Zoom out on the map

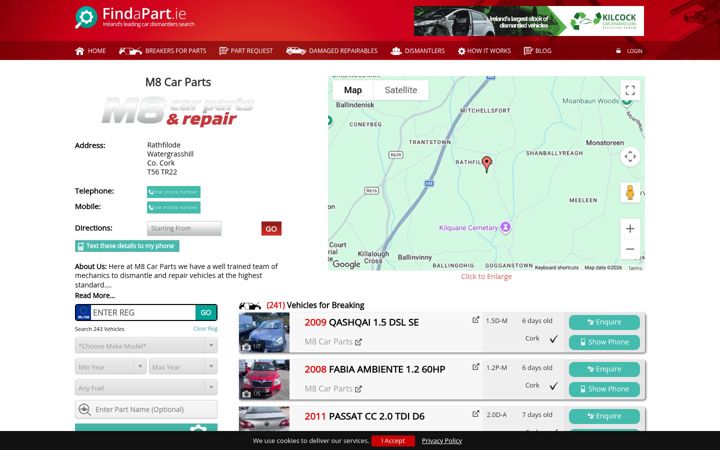click(630, 249)
